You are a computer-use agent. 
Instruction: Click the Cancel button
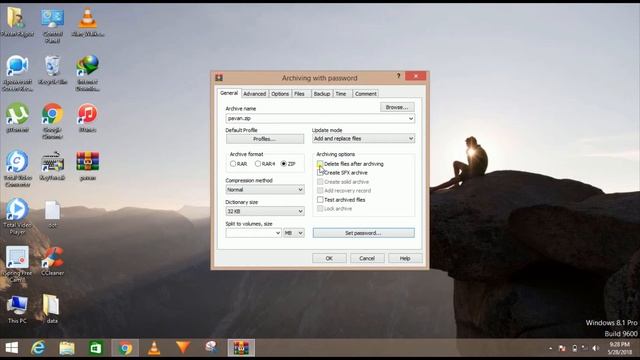coord(367,258)
